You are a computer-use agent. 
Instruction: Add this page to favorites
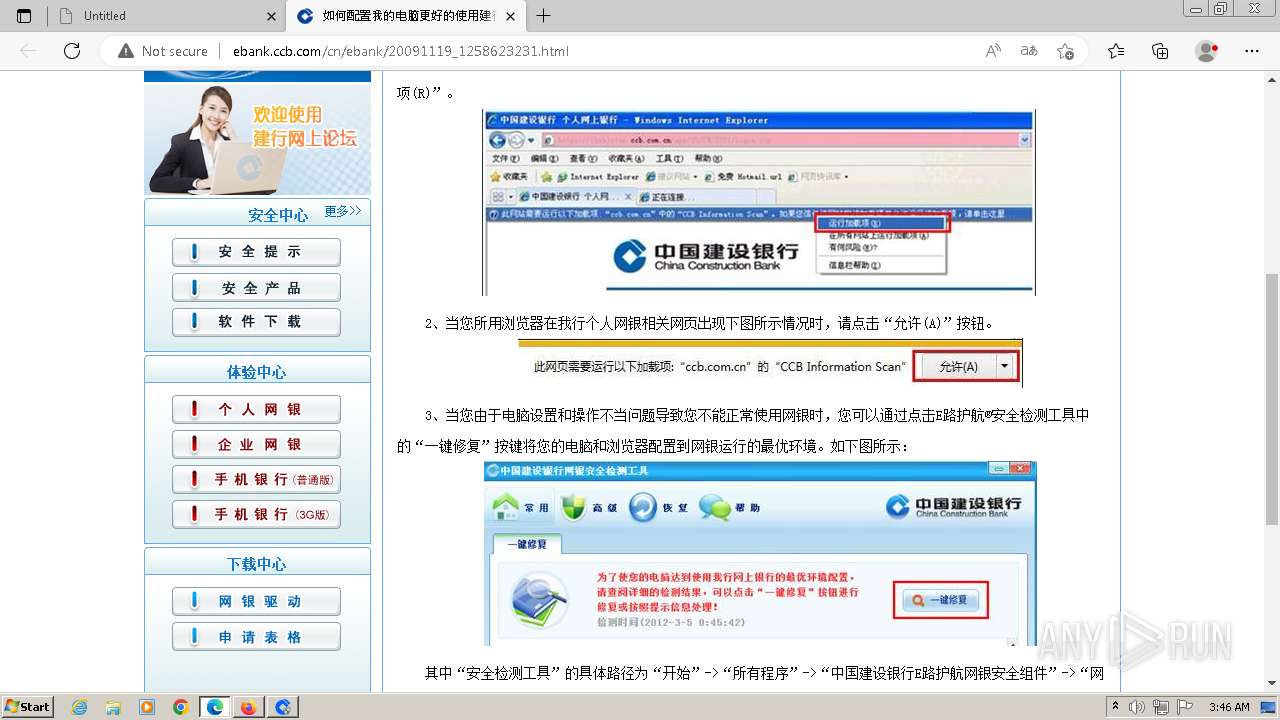point(1065,51)
